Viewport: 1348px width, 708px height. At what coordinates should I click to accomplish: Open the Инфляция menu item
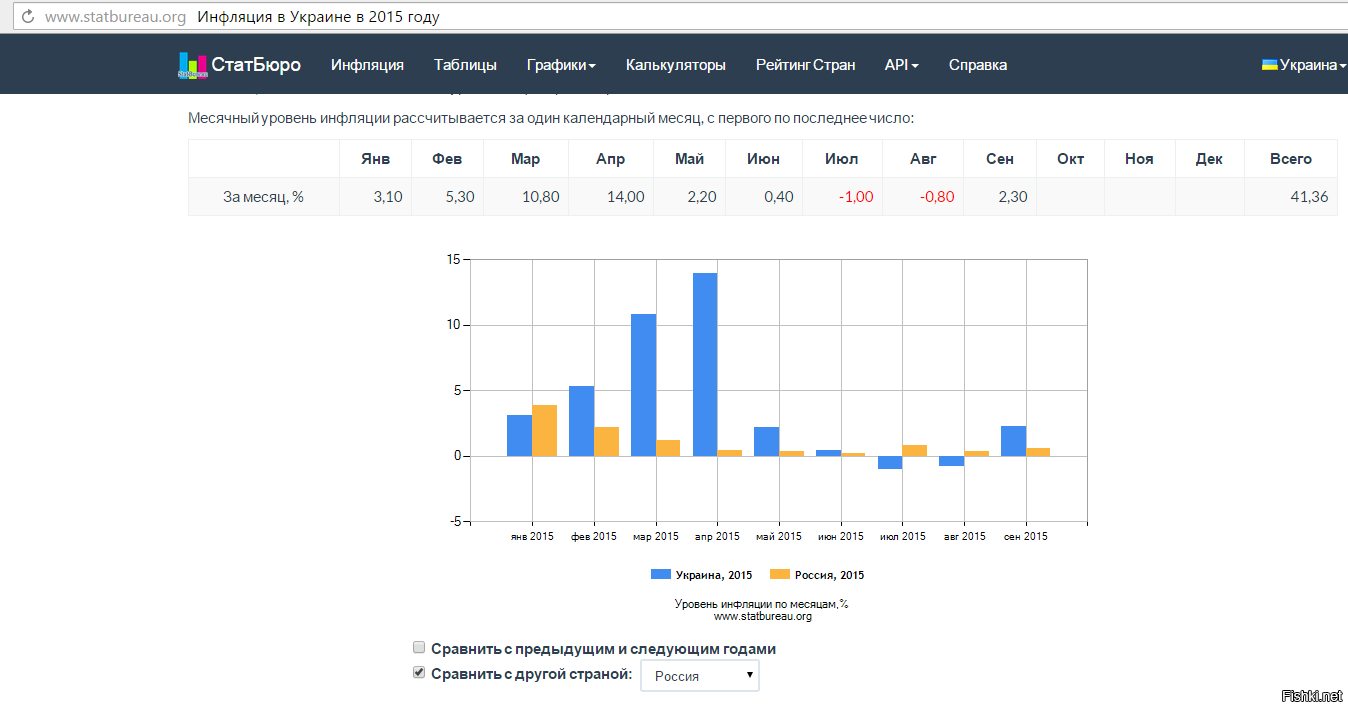pyautogui.click(x=367, y=65)
